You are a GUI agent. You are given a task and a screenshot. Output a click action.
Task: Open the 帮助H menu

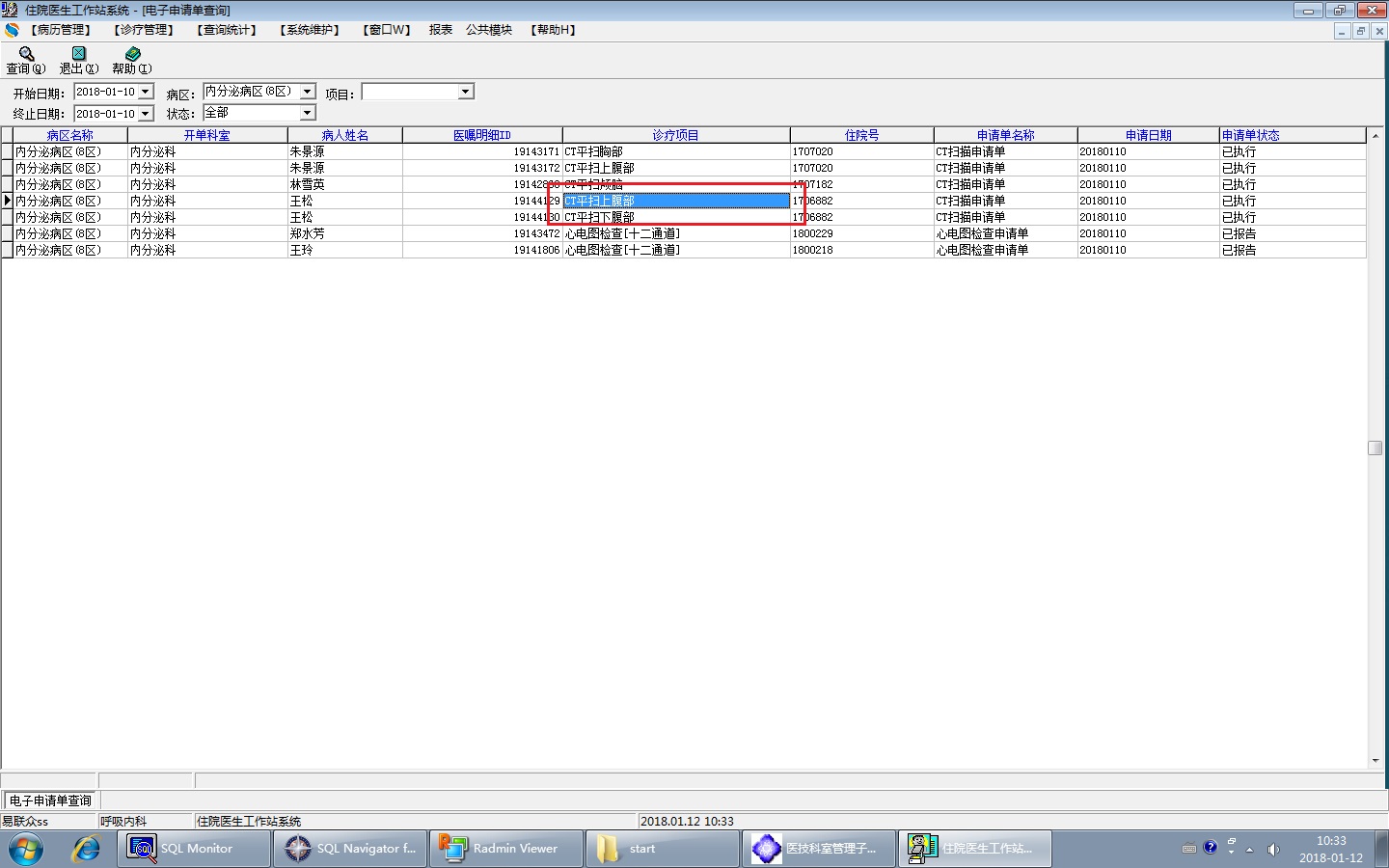[x=554, y=30]
